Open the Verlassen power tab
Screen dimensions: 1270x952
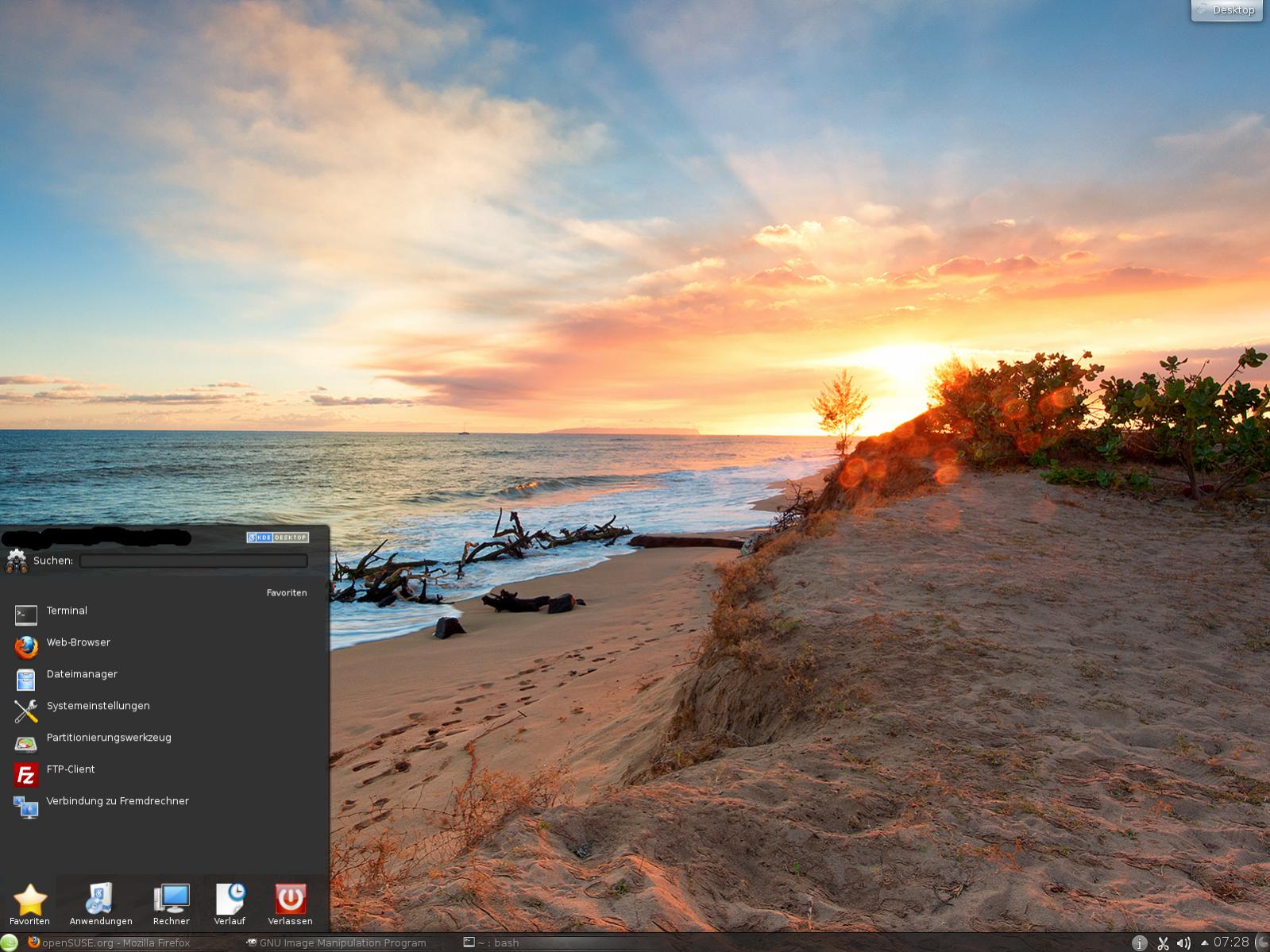(290, 904)
